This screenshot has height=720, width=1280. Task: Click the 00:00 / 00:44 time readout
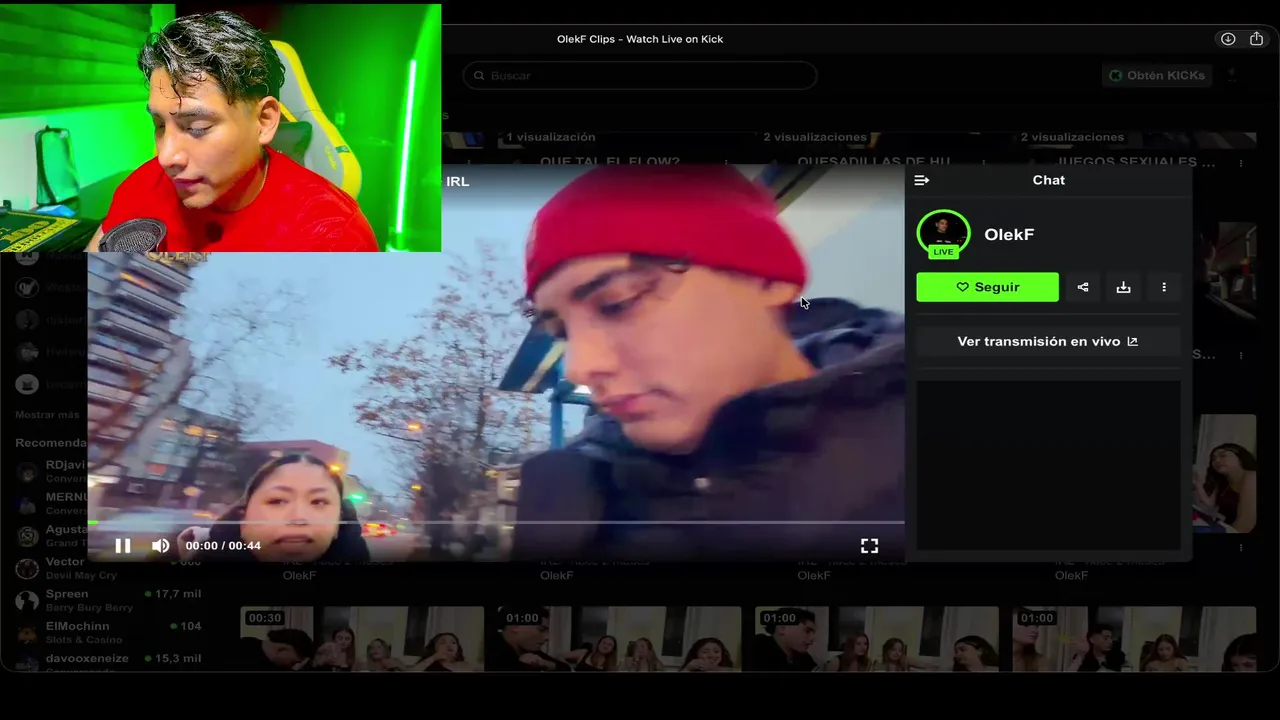click(223, 545)
